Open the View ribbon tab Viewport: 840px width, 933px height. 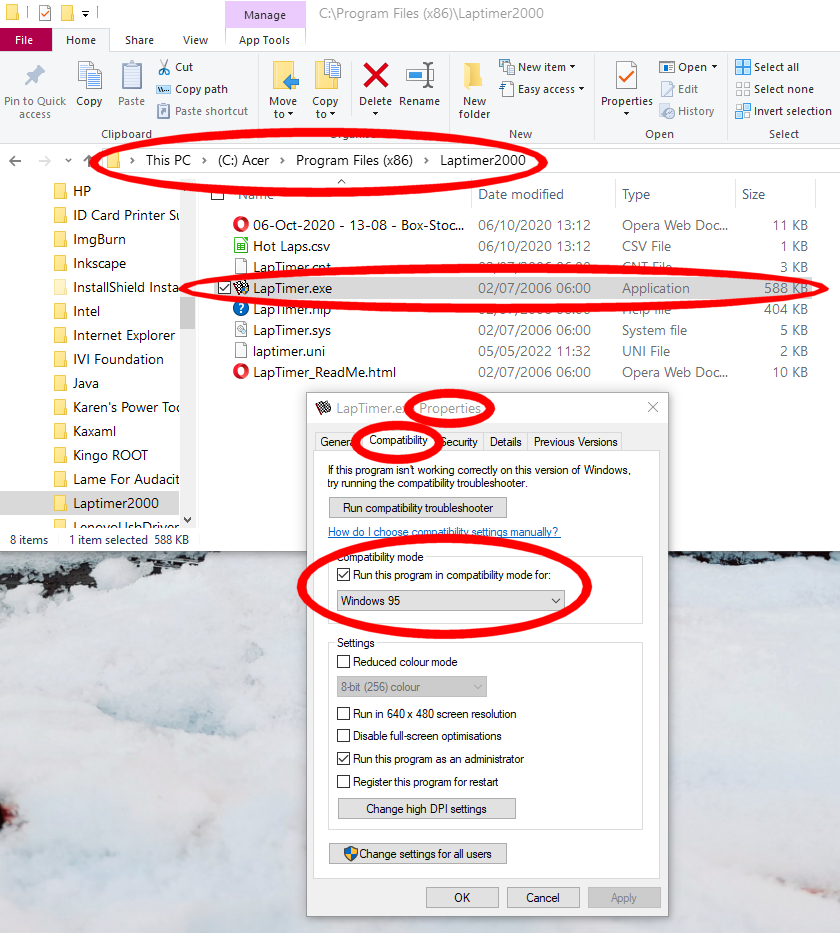195,40
